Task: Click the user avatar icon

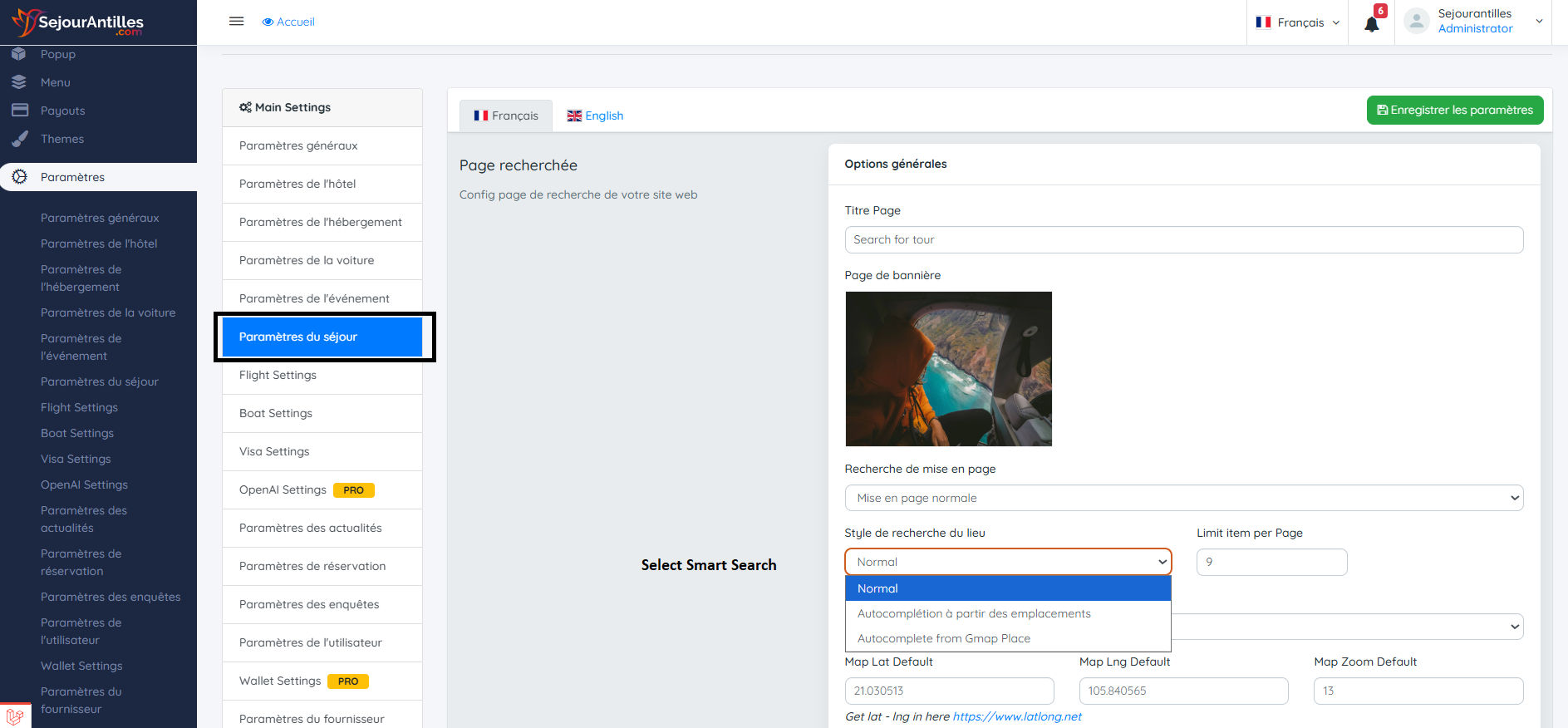Action: (x=1417, y=22)
